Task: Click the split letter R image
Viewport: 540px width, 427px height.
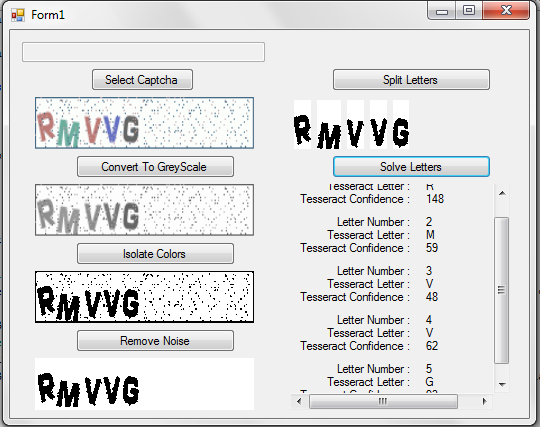Action: [302, 125]
